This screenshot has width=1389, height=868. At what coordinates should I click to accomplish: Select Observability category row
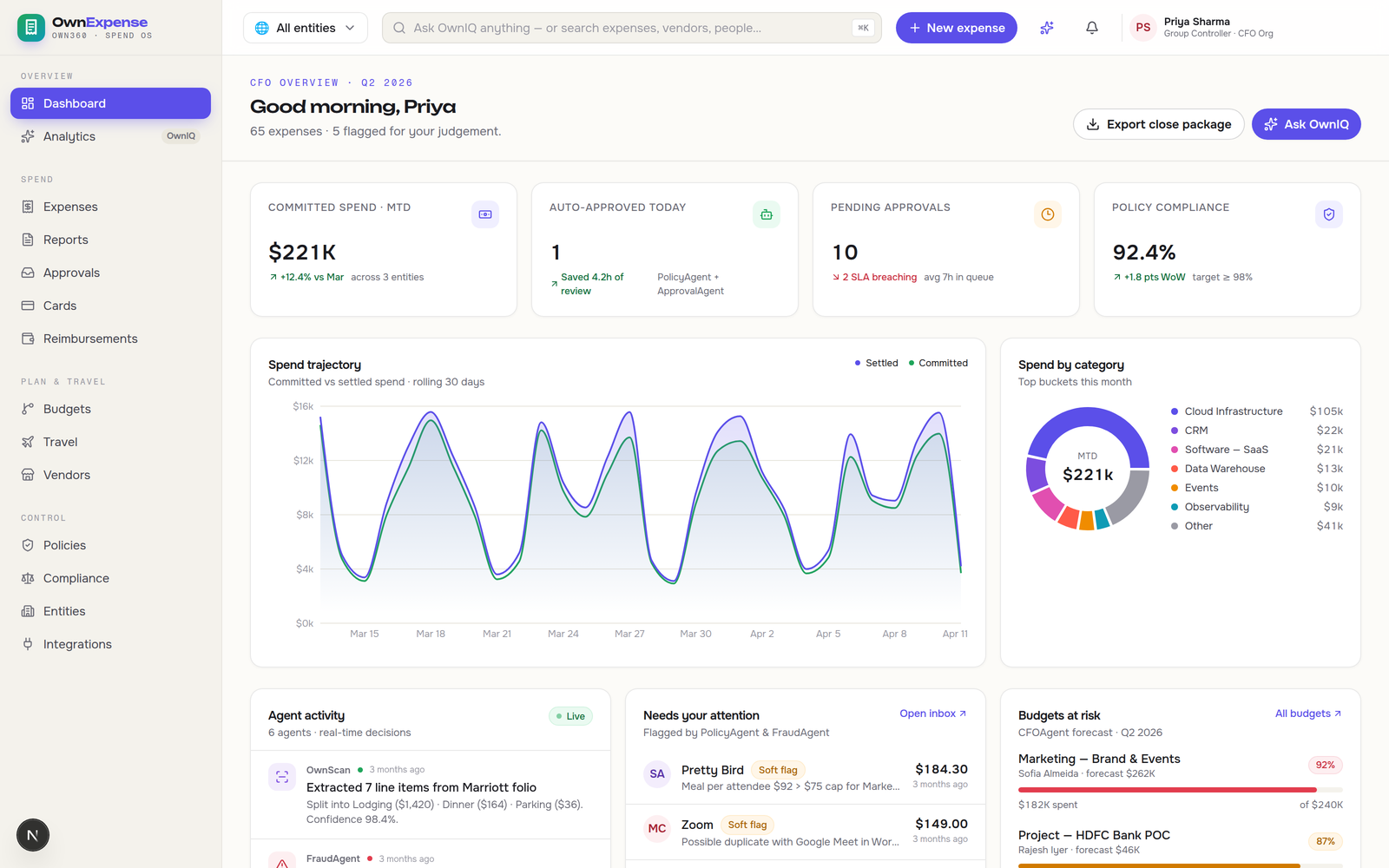pyautogui.click(x=1257, y=507)
